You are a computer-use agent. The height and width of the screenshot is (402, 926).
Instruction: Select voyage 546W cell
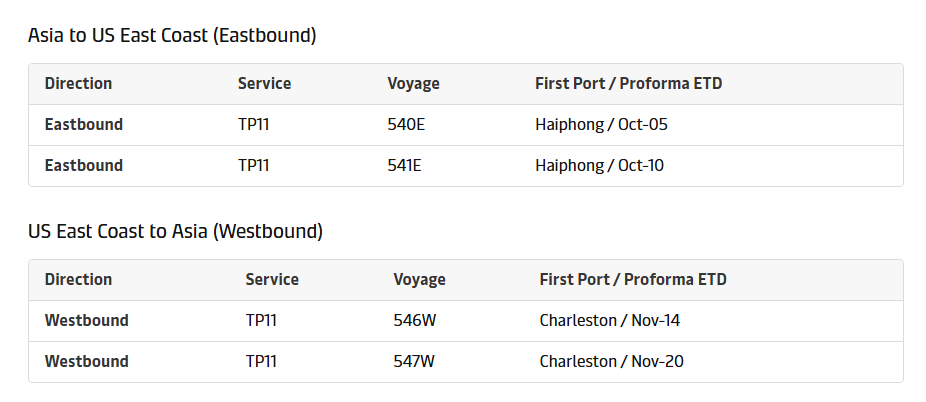[x=414, y=321]
